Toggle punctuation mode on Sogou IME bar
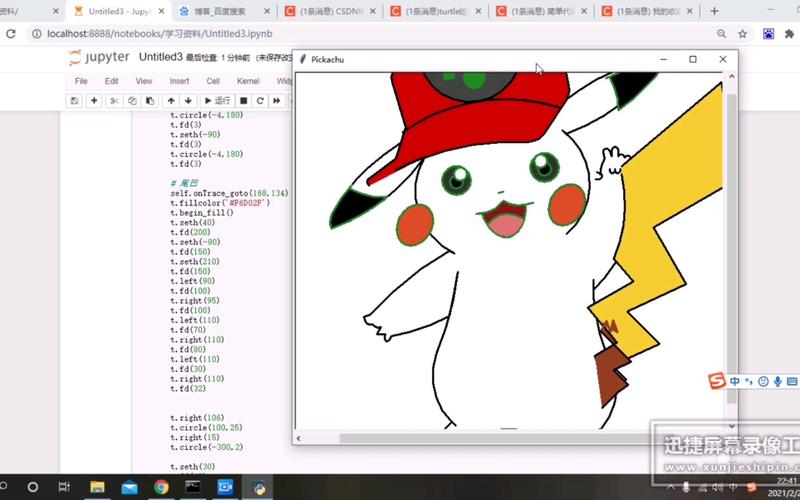Image resolution: width=800 pixels, height=500 pixels. pos(748,381)
